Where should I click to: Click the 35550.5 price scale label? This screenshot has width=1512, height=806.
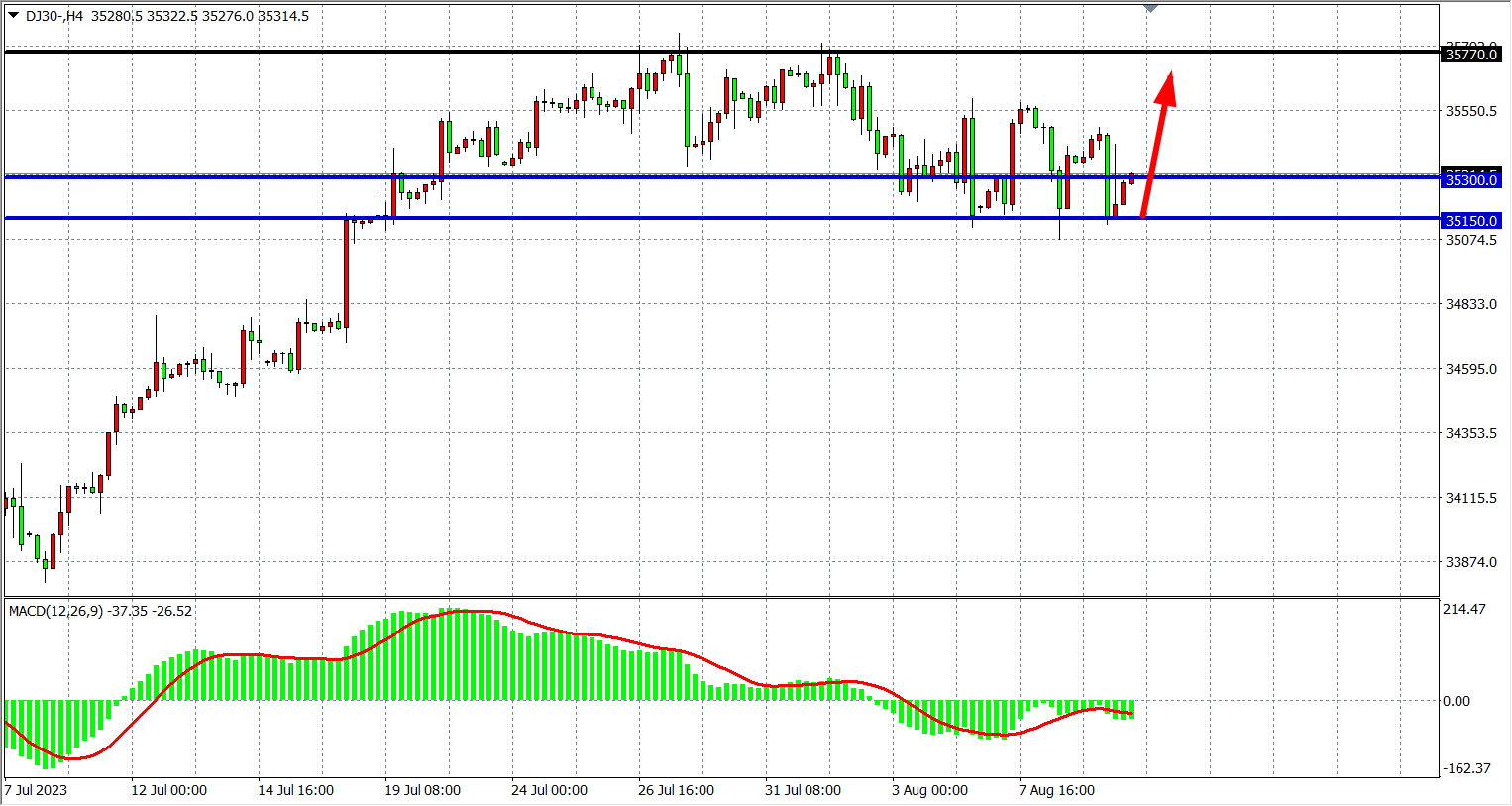(x=1470, y=111)
